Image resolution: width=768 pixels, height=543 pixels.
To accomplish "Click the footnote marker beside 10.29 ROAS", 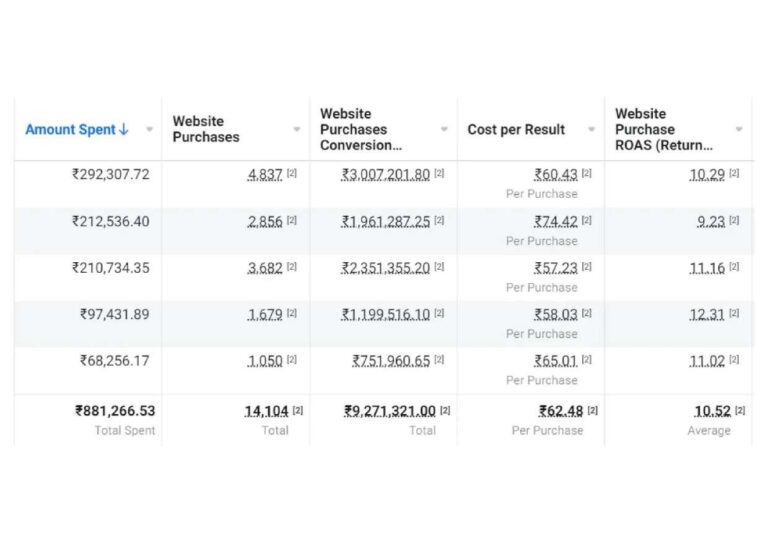I will [x=734, y=174].
